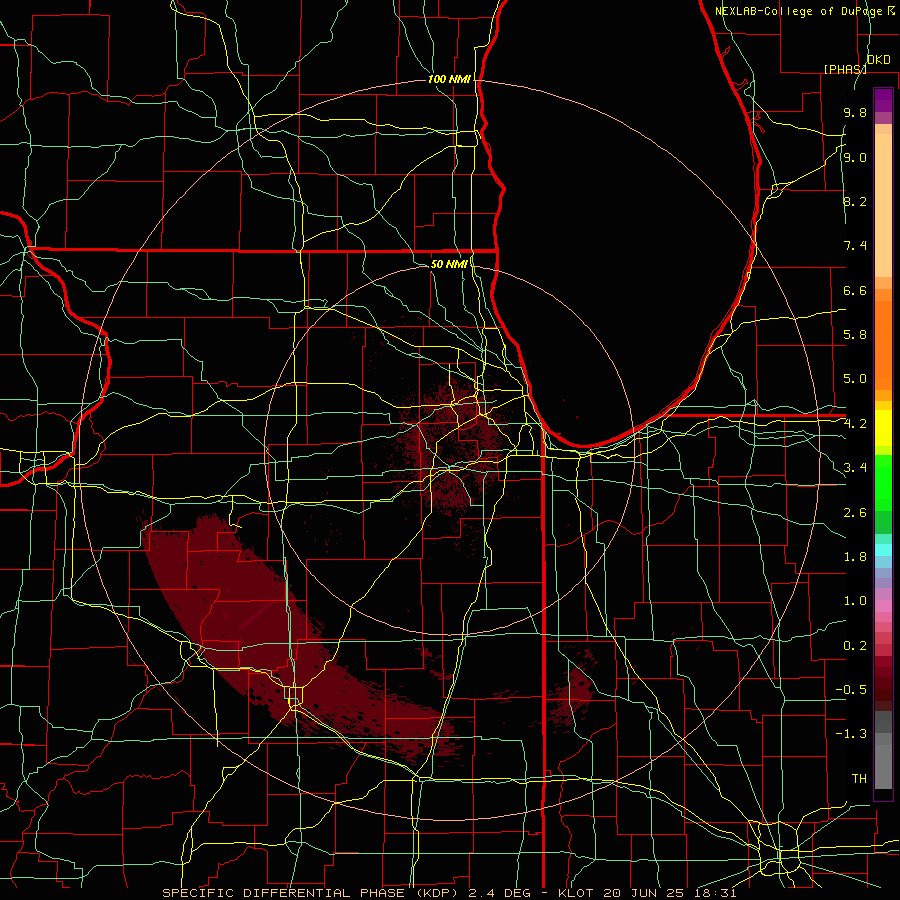
Task: Select the 1.0 scale label
Action: coord(855,601)
